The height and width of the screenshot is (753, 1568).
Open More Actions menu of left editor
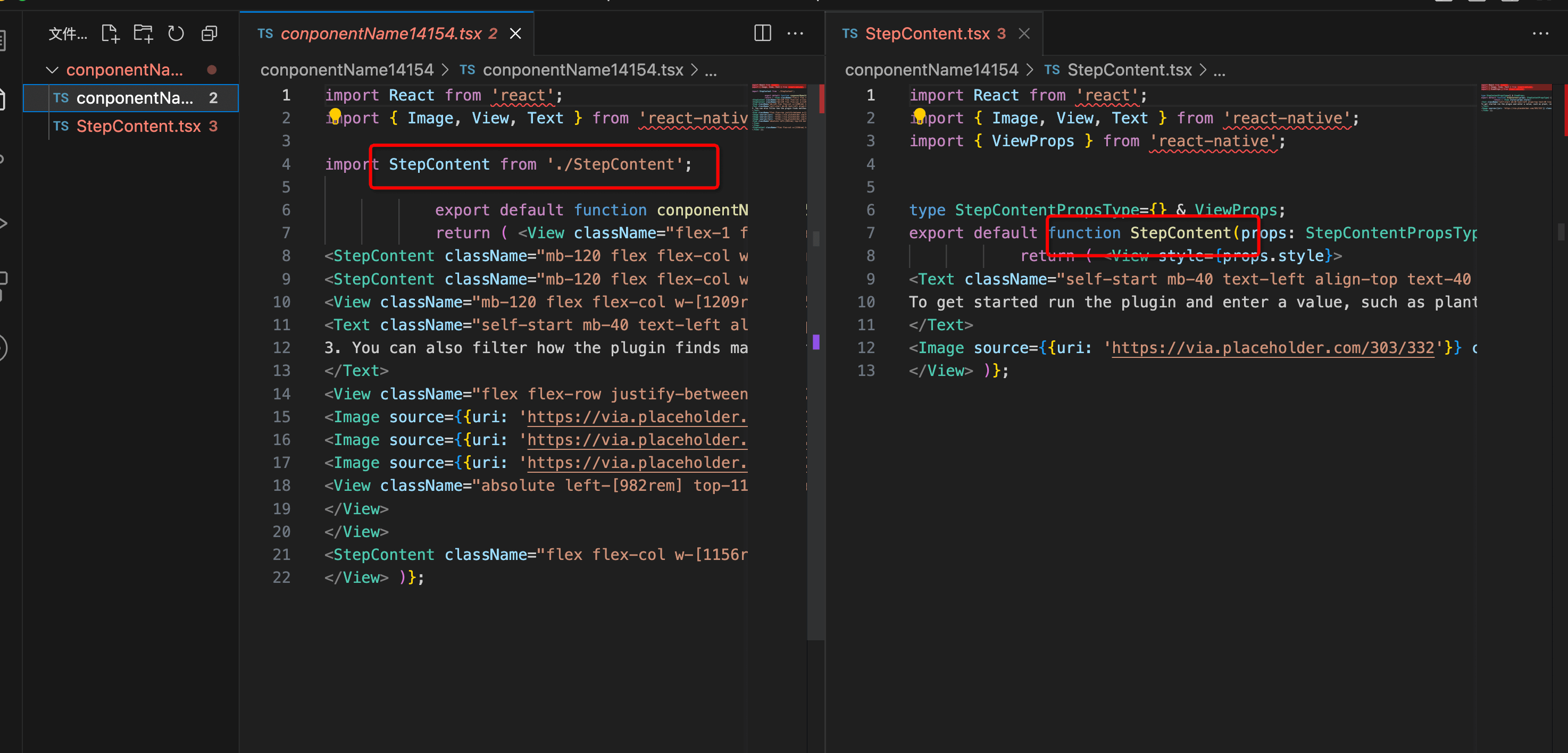(x=795, y=34)
